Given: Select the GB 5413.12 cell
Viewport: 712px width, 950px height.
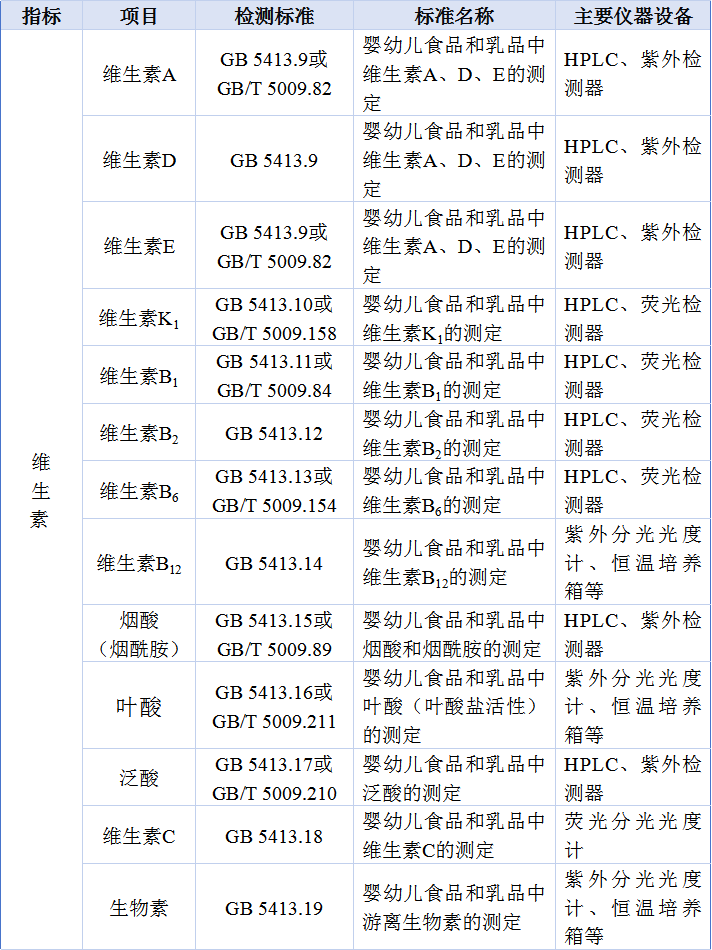Looking at the screenshot, I should pyautogui.click(x=274, y=433).
